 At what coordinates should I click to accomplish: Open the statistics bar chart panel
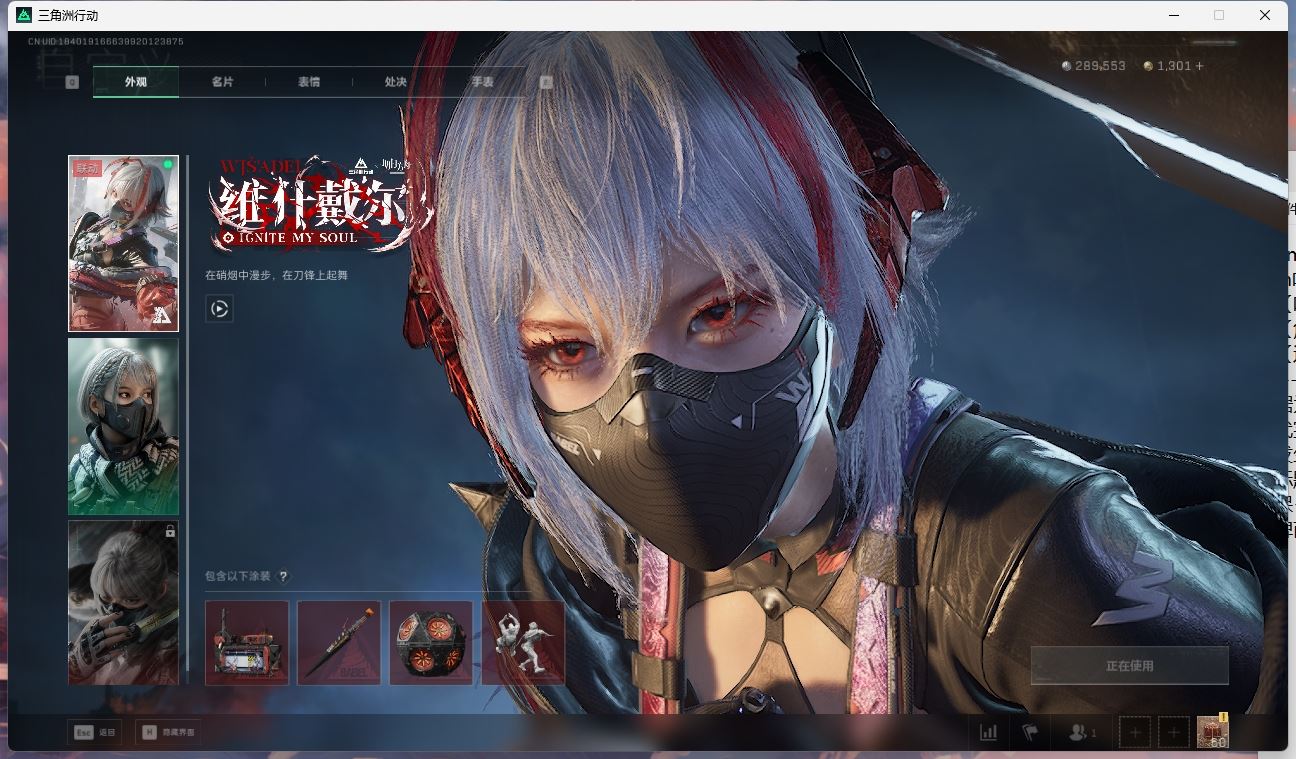[988, 732]
